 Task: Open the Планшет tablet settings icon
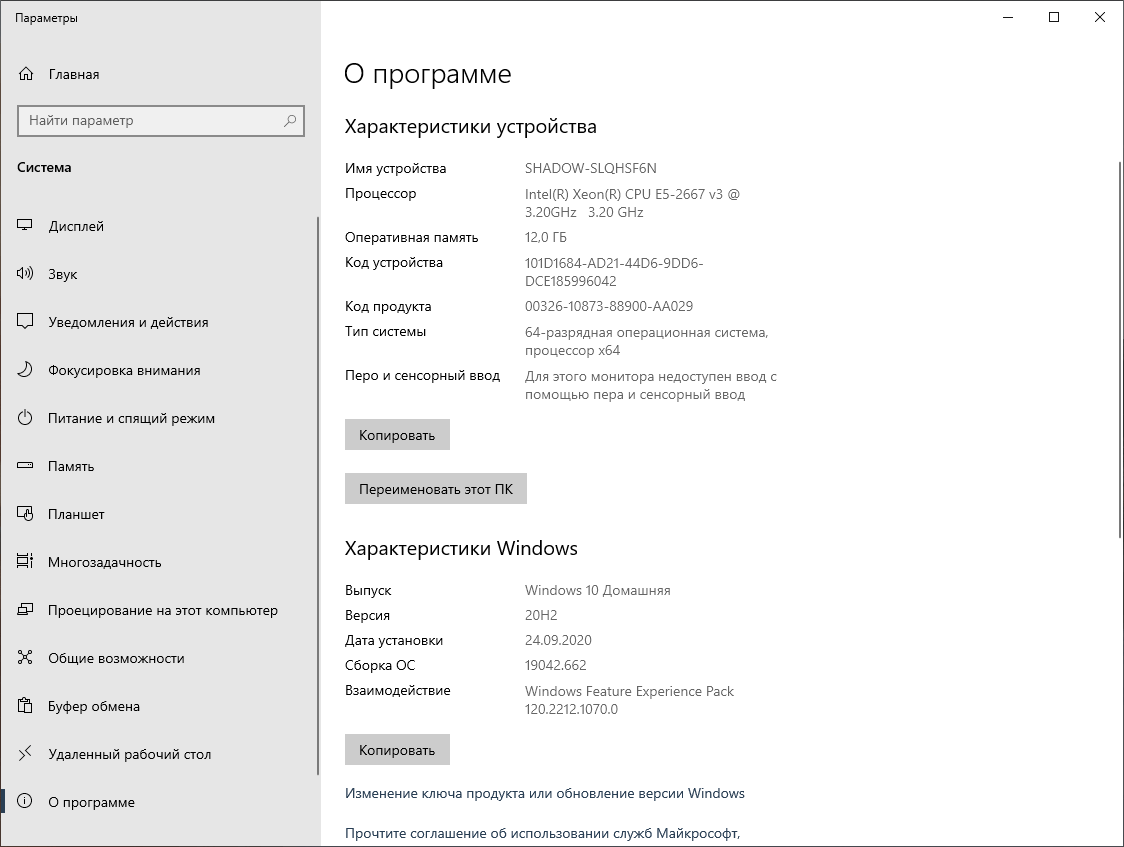(25, 514)
